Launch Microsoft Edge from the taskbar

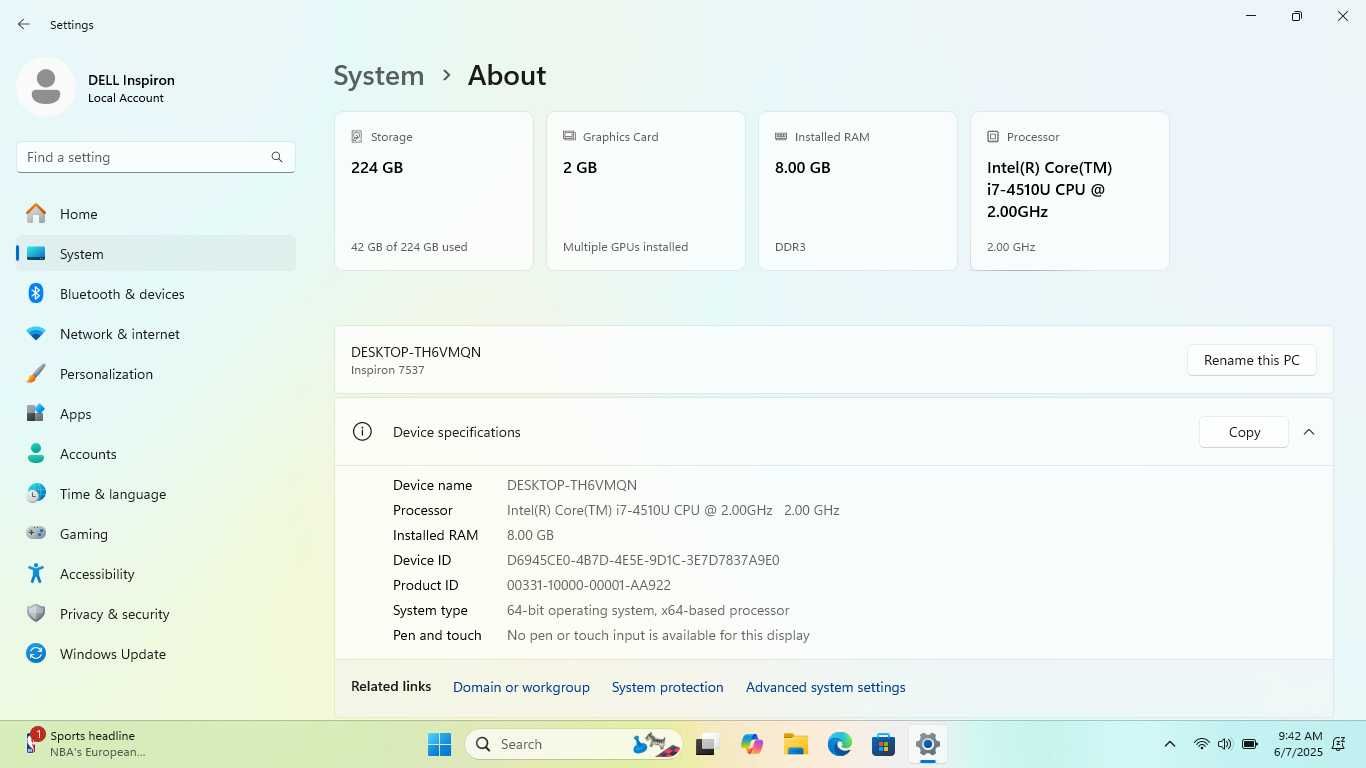[x=839, y=744]
